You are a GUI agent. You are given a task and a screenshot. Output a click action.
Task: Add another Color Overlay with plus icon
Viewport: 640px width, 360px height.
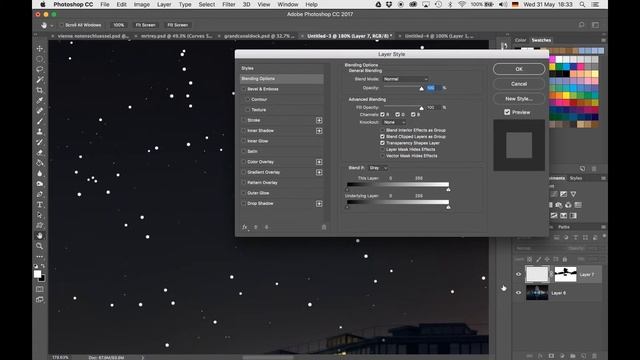(x=319, y=162)
